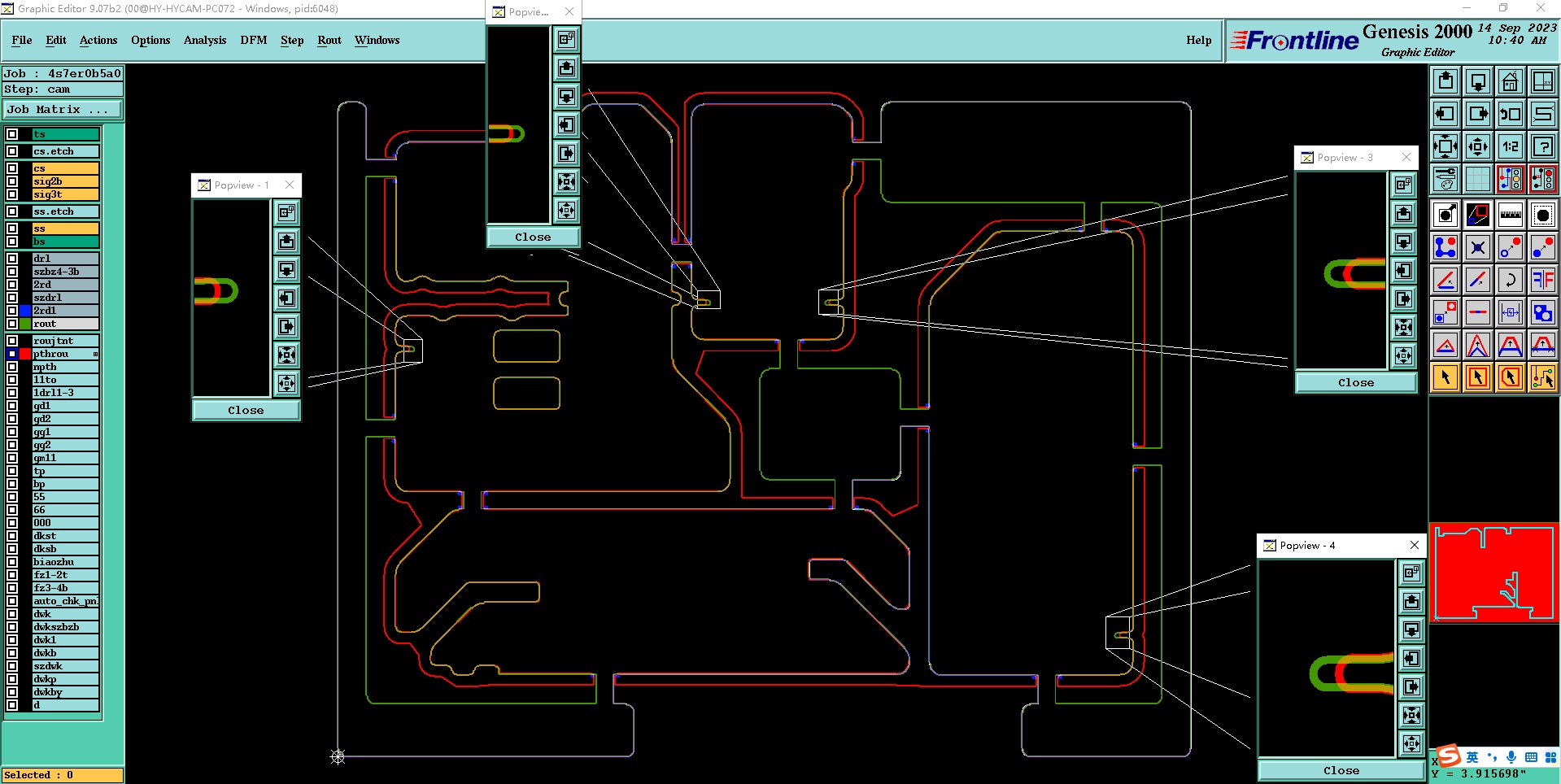This screenshot has height=784, width=1561.
Task: Click the red board overview thumbnail
Action: [1494, 573]
